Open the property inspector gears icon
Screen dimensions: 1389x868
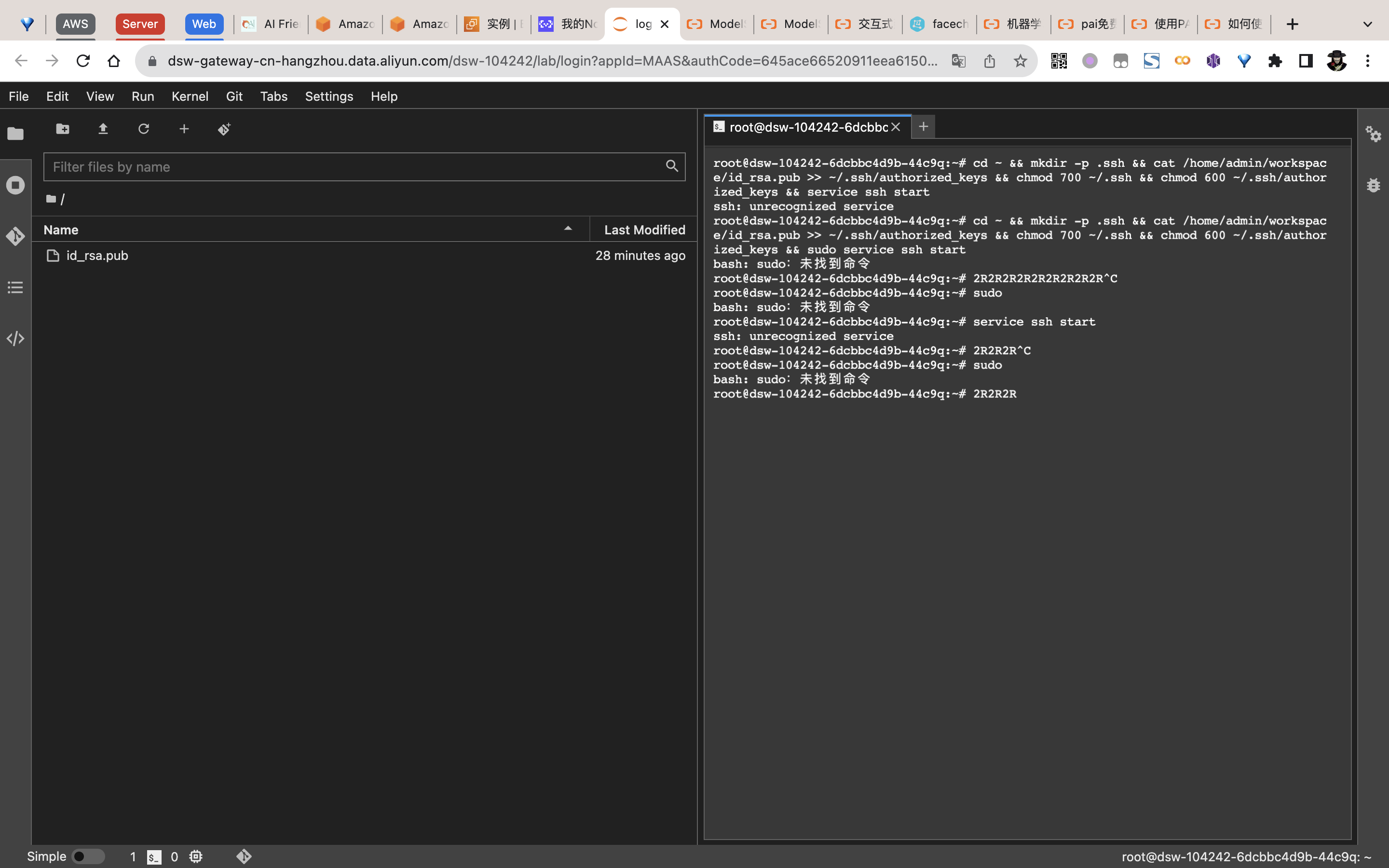[x=1373, y=134]
